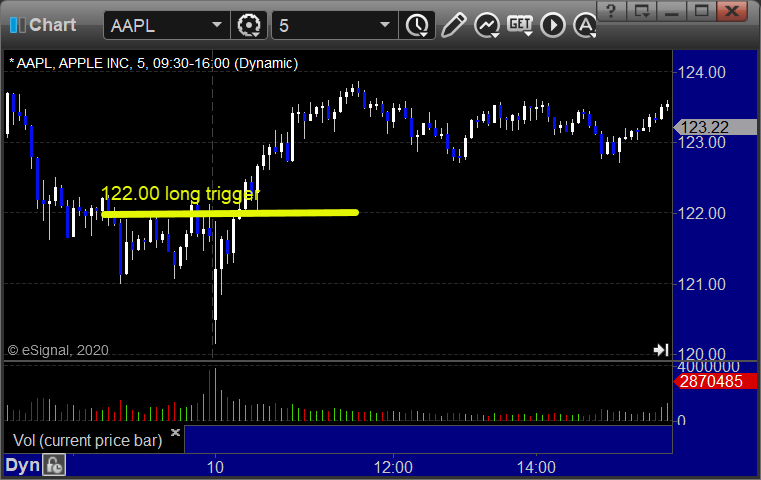761x480 pixels.
Task: Expand the 5 interval dropdown
Action: pos(385,25)
